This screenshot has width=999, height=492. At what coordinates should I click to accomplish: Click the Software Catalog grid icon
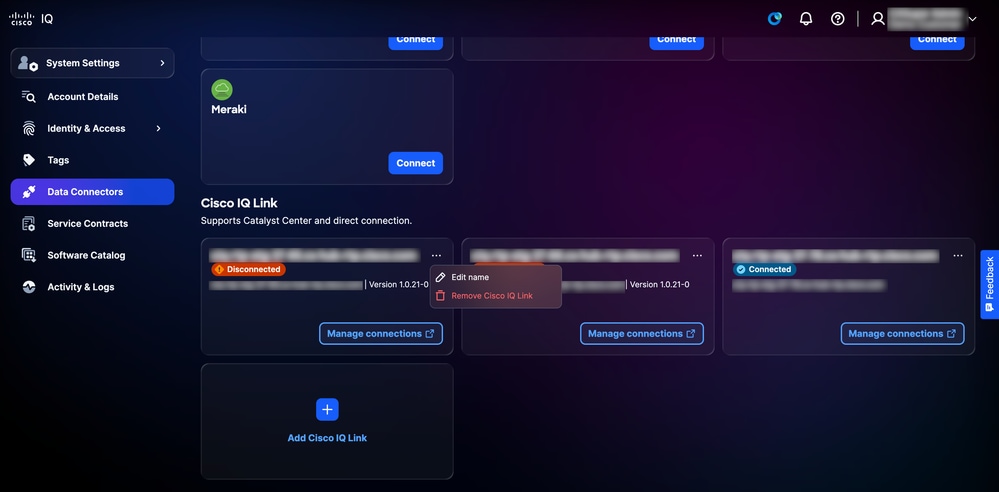click(29, 256)
